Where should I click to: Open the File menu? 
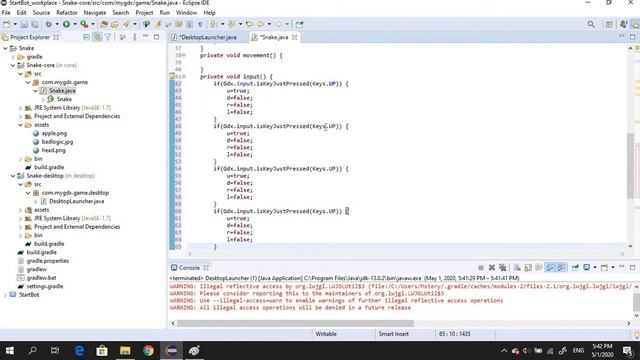click(x=6, y=13)
